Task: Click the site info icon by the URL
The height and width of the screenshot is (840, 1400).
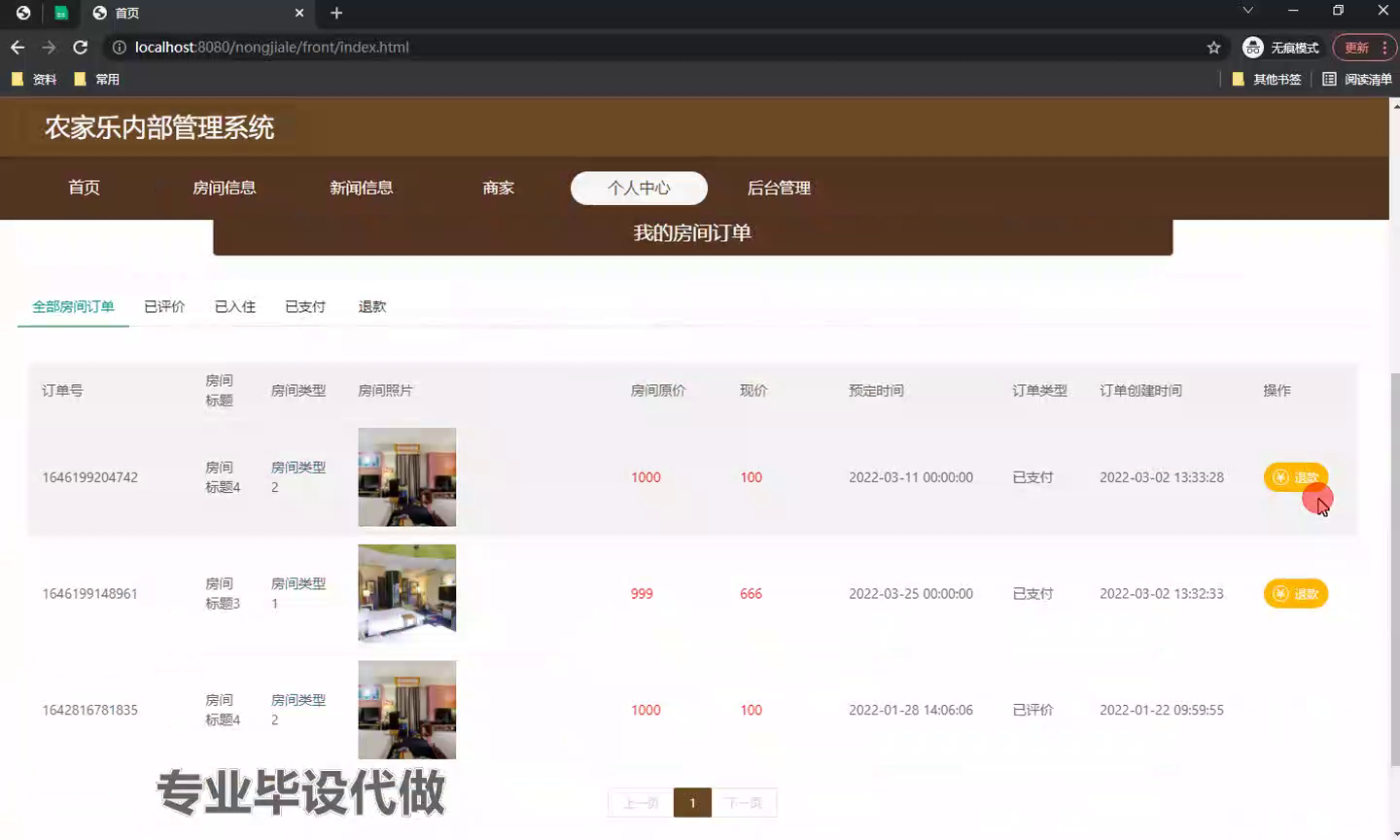Action: coord(119,47)
